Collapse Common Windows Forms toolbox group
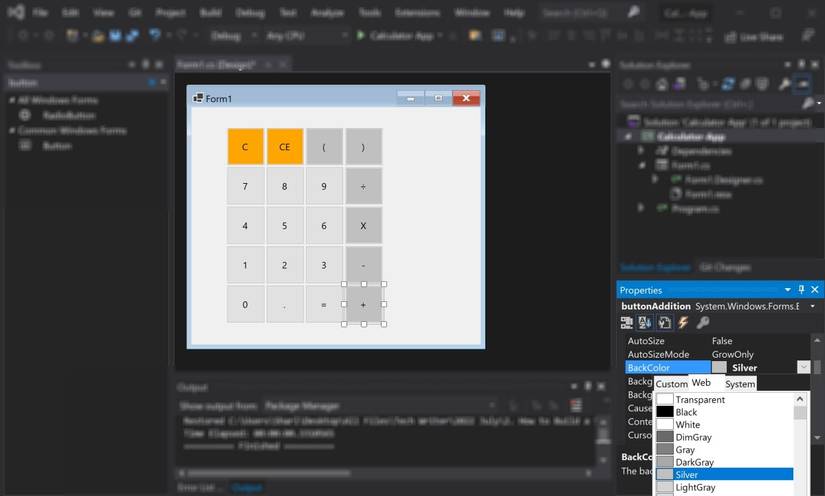825x496 pixels. [x=12, y=130]
